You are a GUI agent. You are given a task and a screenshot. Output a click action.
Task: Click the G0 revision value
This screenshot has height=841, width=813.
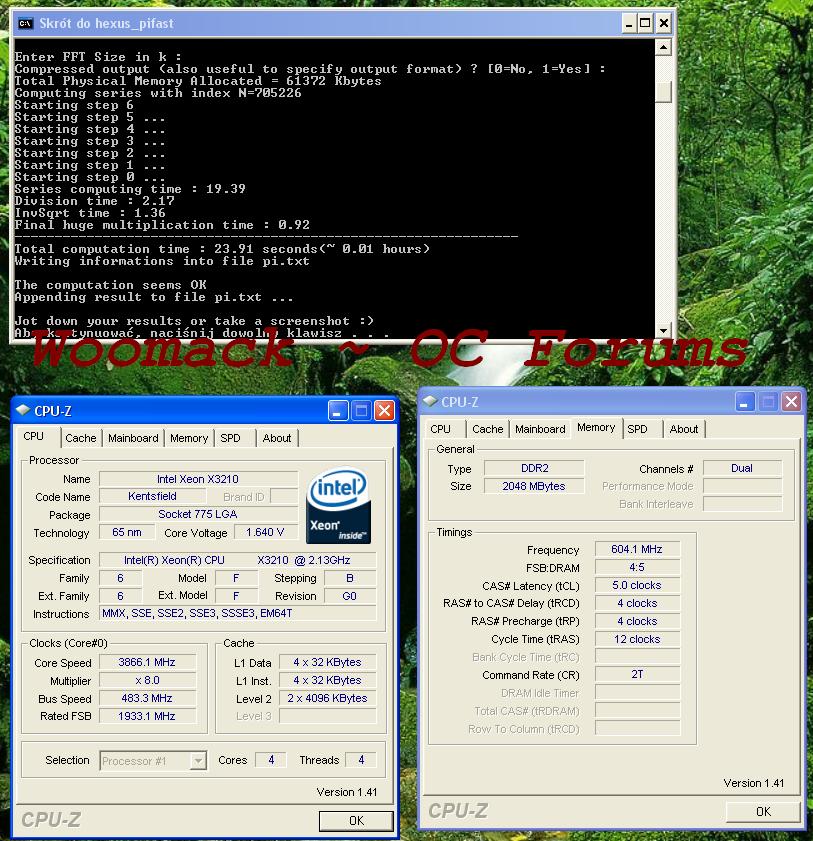tap(350, 596)
